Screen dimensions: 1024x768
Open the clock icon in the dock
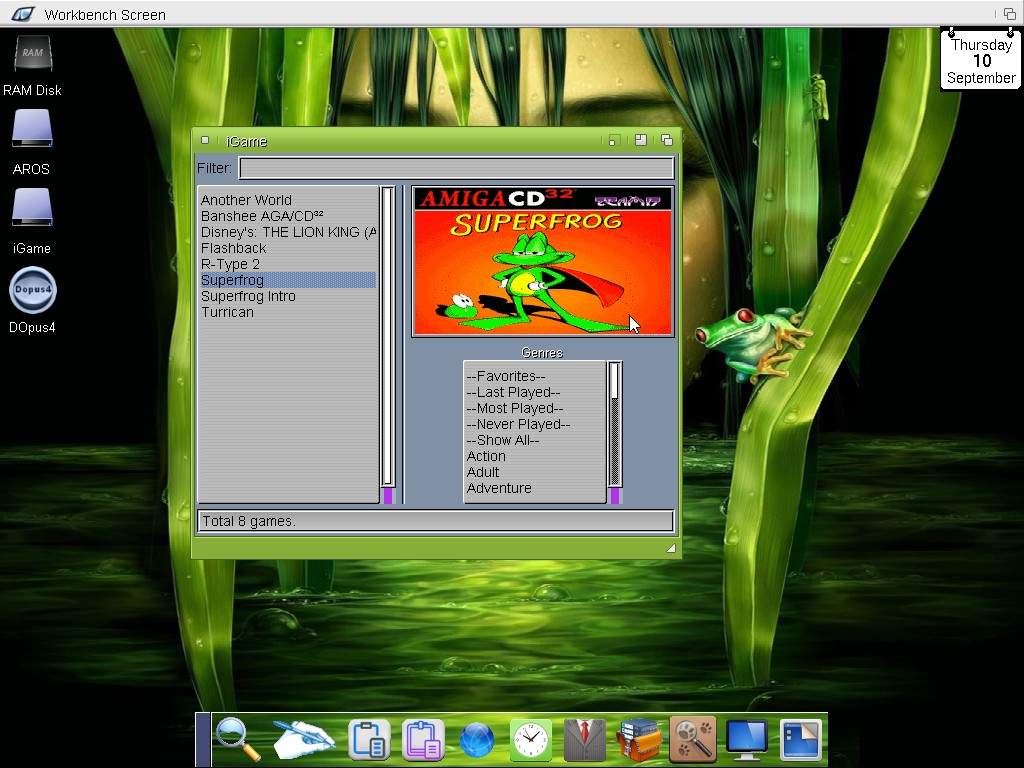point(530,741)
